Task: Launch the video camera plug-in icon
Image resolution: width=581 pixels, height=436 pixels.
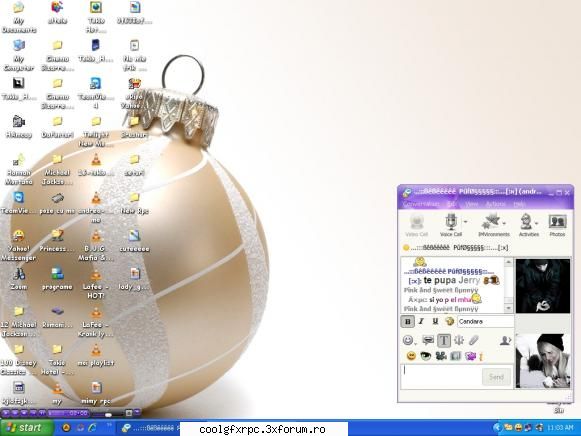Action: (441, 356)
